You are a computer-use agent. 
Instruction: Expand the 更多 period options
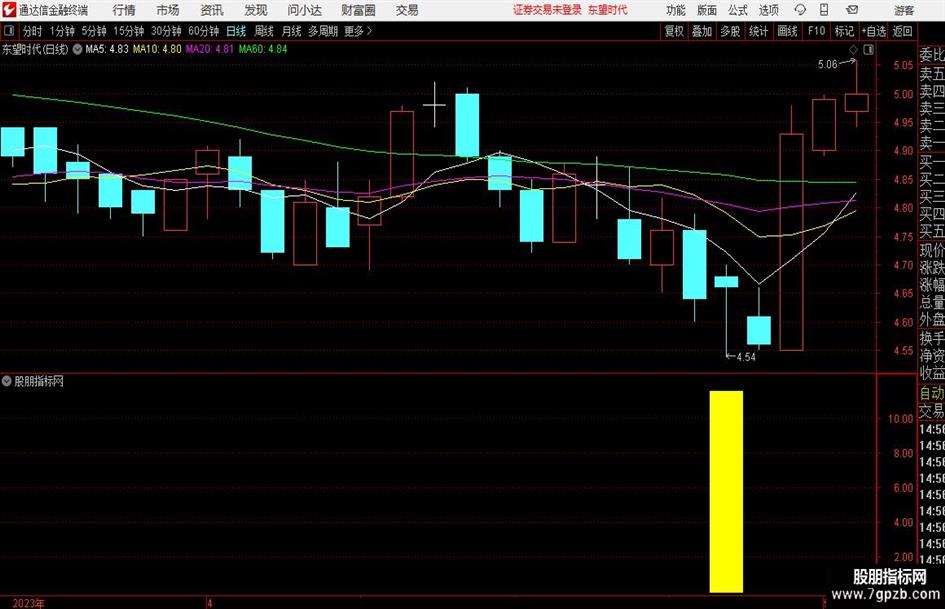[358, 31]
